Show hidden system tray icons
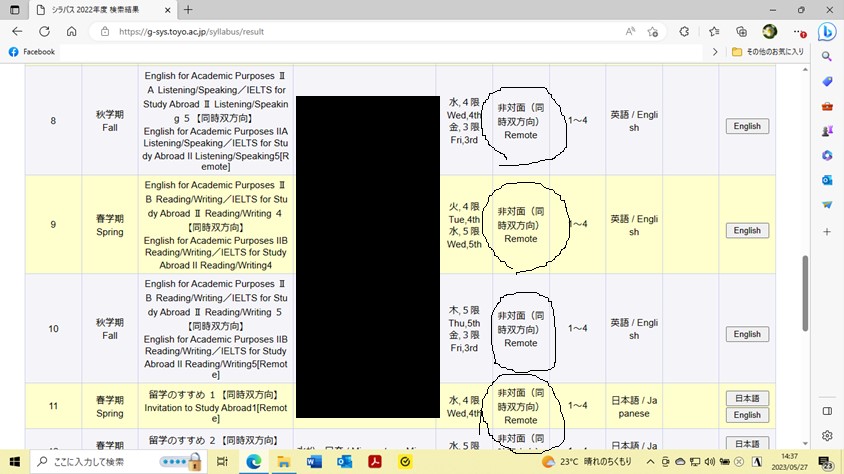Image resolution: width=844 pixels, height=474 pixels. coord(650,462)
